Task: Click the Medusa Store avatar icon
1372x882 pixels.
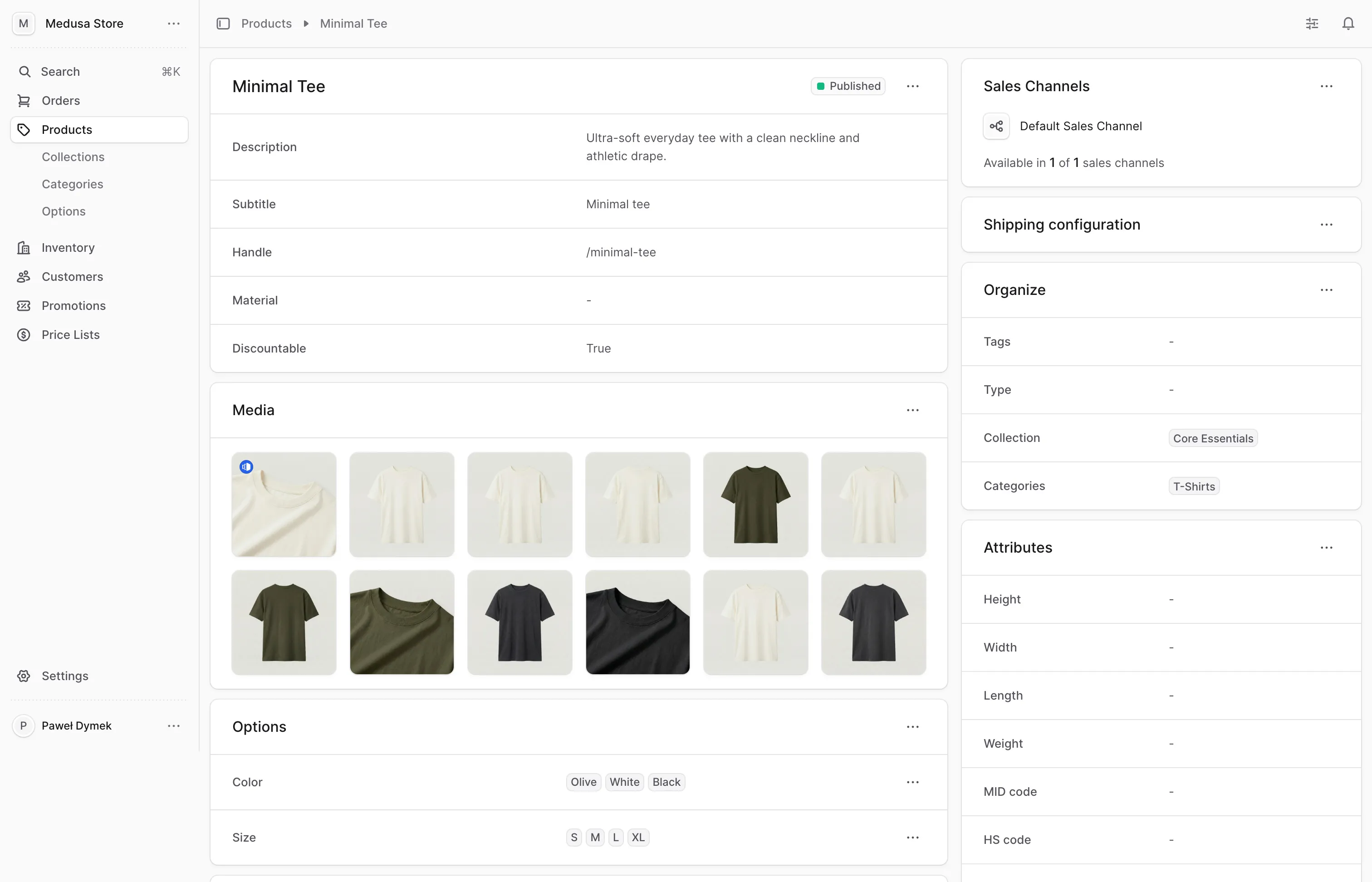Action: [24, 24]
